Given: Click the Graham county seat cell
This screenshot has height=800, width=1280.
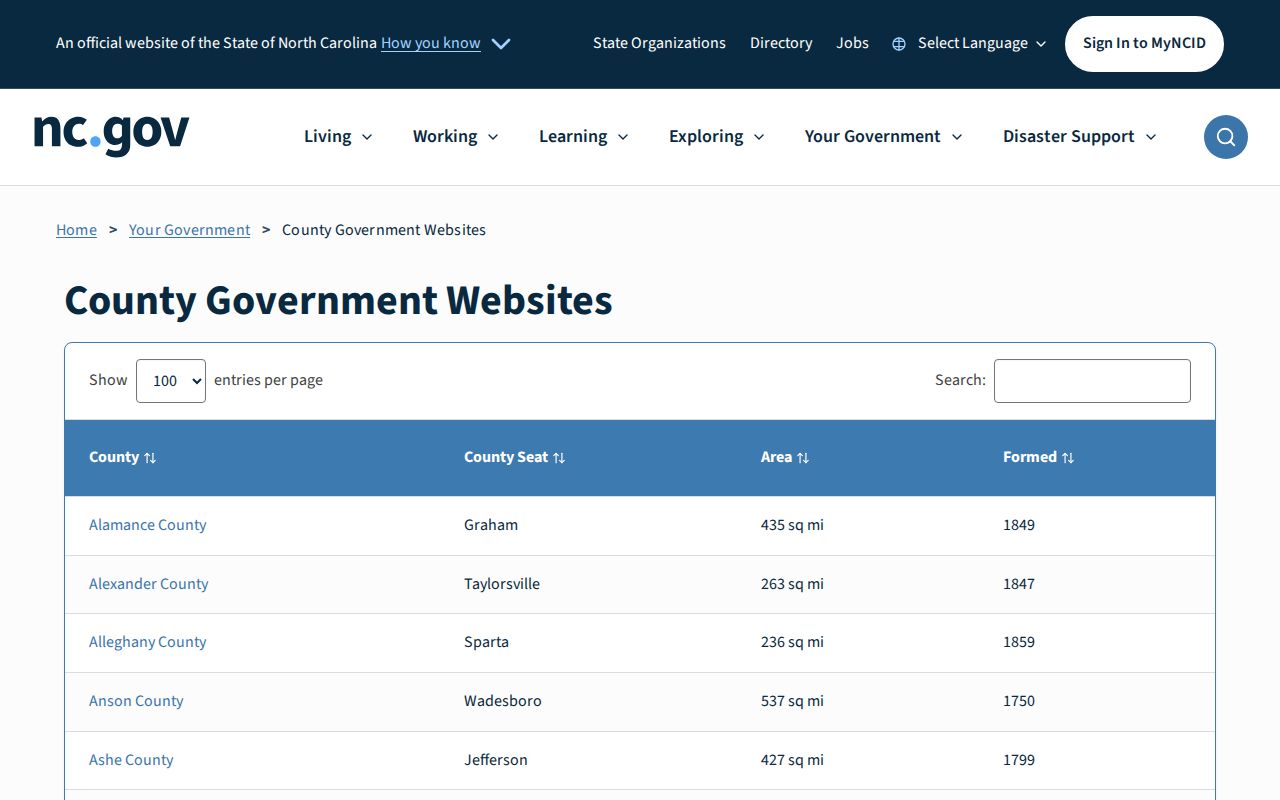Looking at the screenshot, I should pyautogui.click(x=491, y=525).
